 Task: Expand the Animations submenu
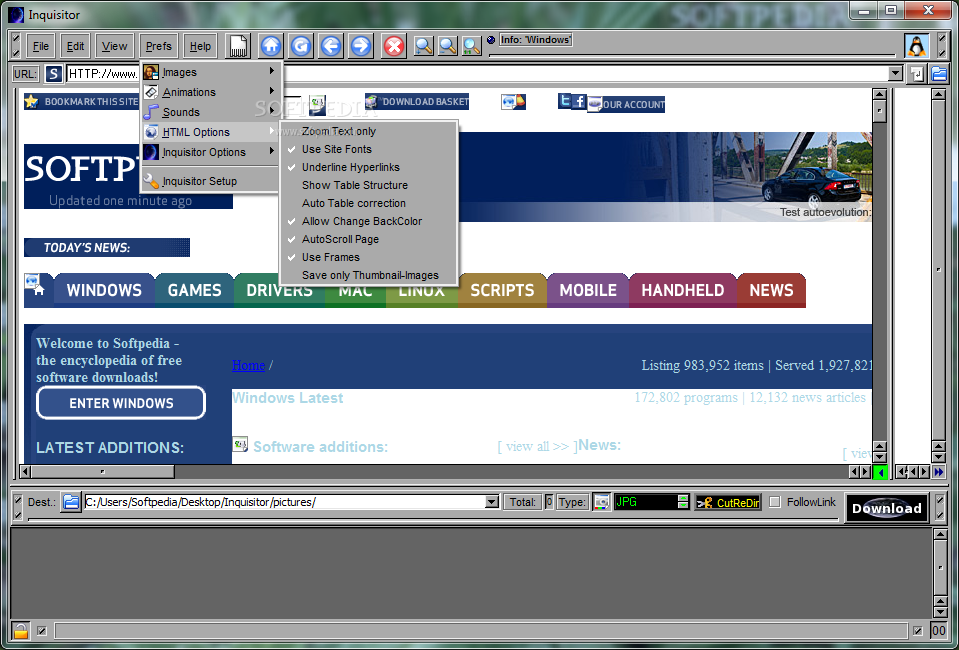coord(212,92)
